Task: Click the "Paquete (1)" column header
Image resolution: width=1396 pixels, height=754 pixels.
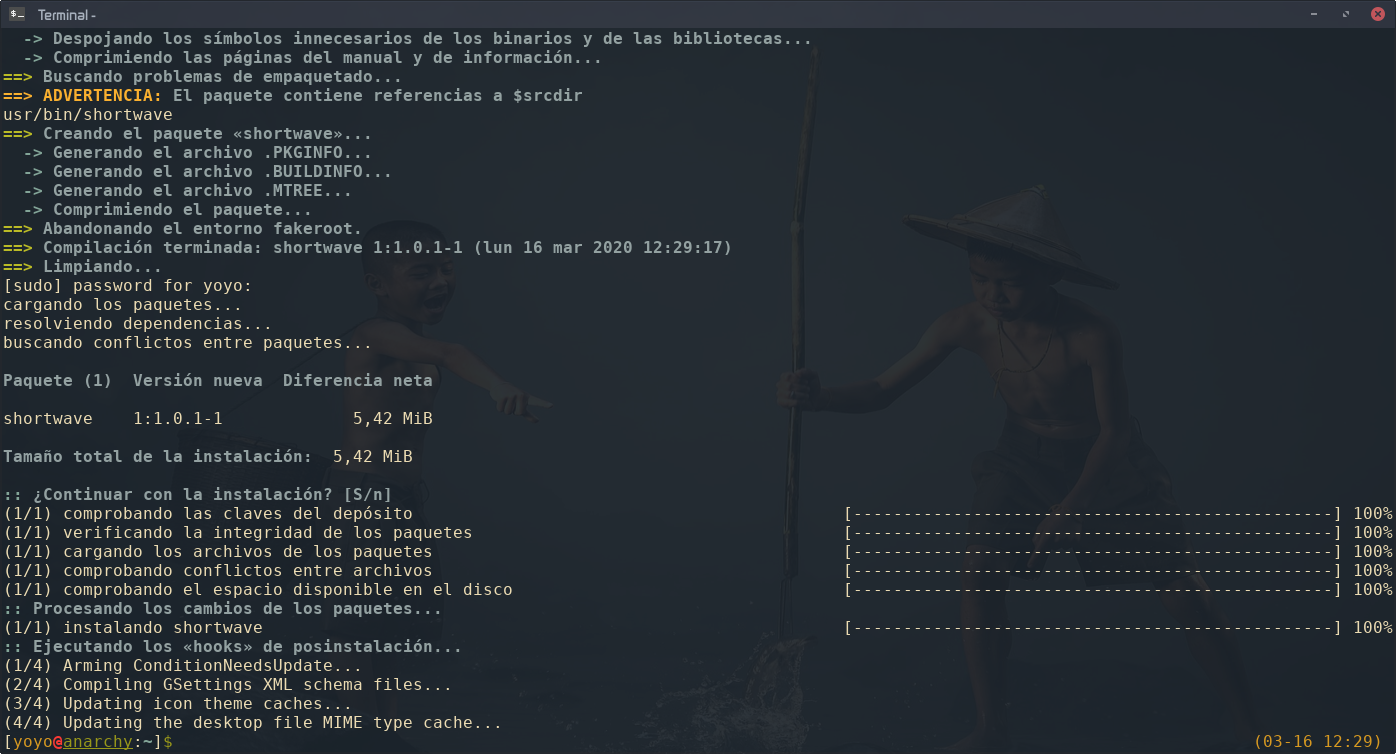Action: point(58,381)
